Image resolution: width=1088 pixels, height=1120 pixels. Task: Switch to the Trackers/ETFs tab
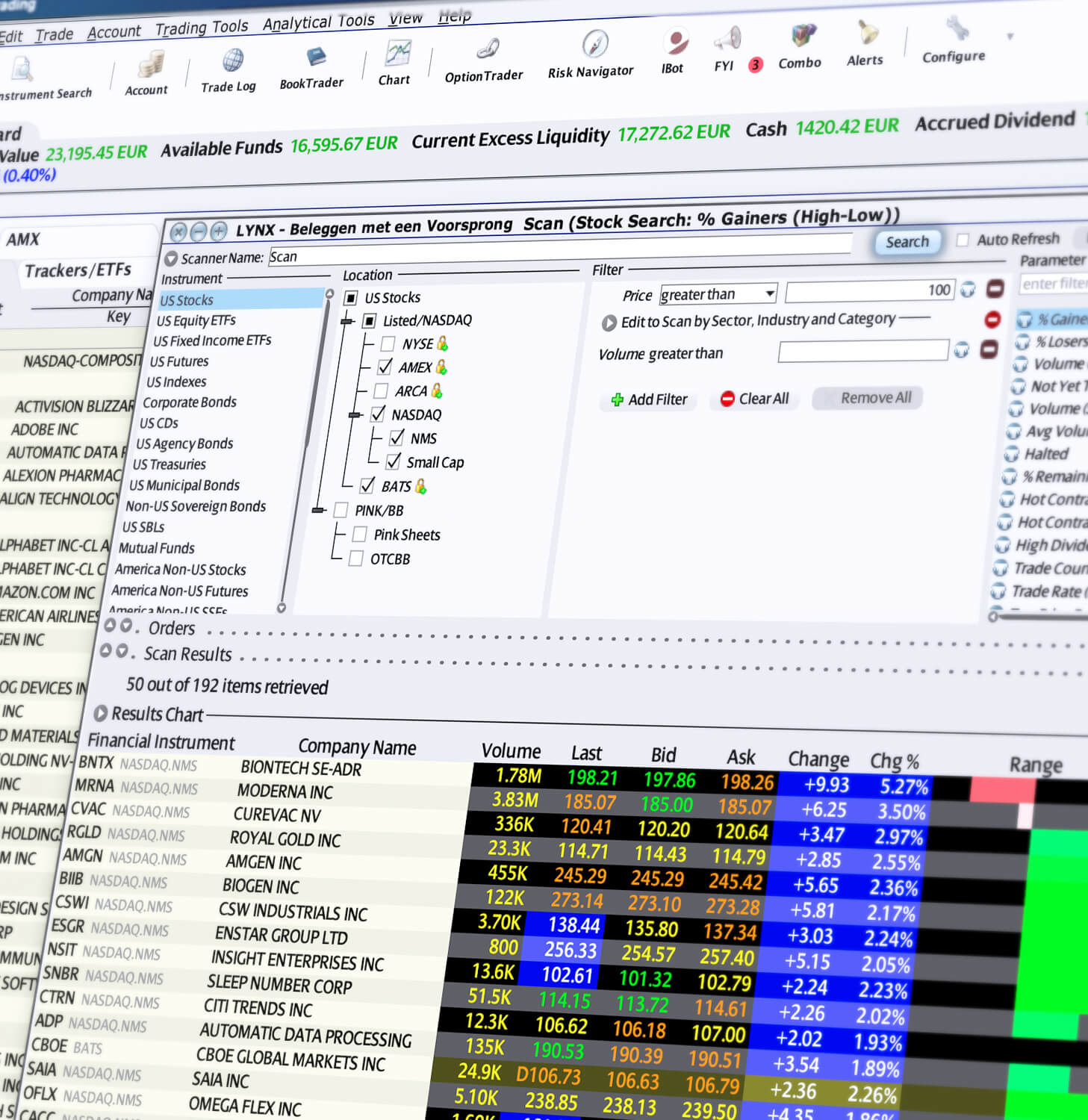coord(78,270)
